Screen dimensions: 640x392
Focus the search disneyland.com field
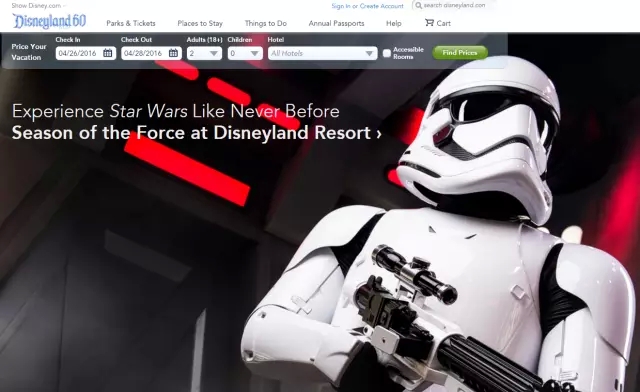click(x=454, y=5)
